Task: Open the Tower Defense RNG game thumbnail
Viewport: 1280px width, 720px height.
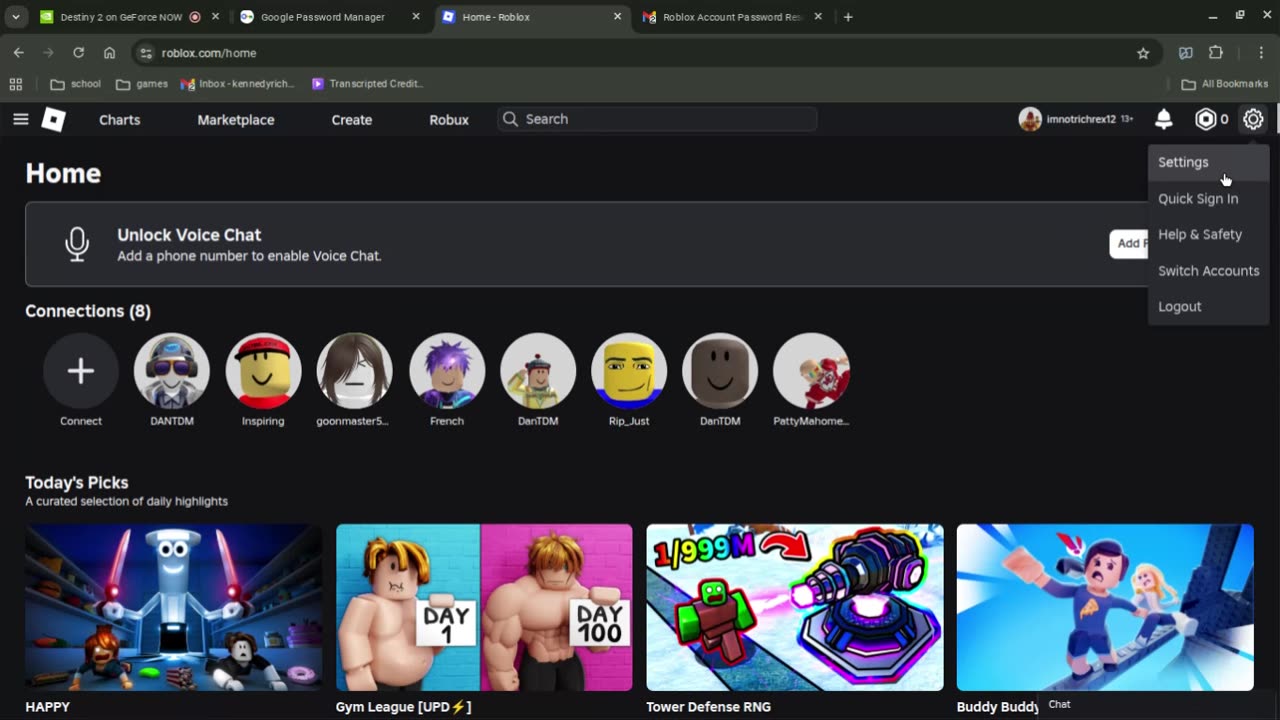Action: [795, 607]
